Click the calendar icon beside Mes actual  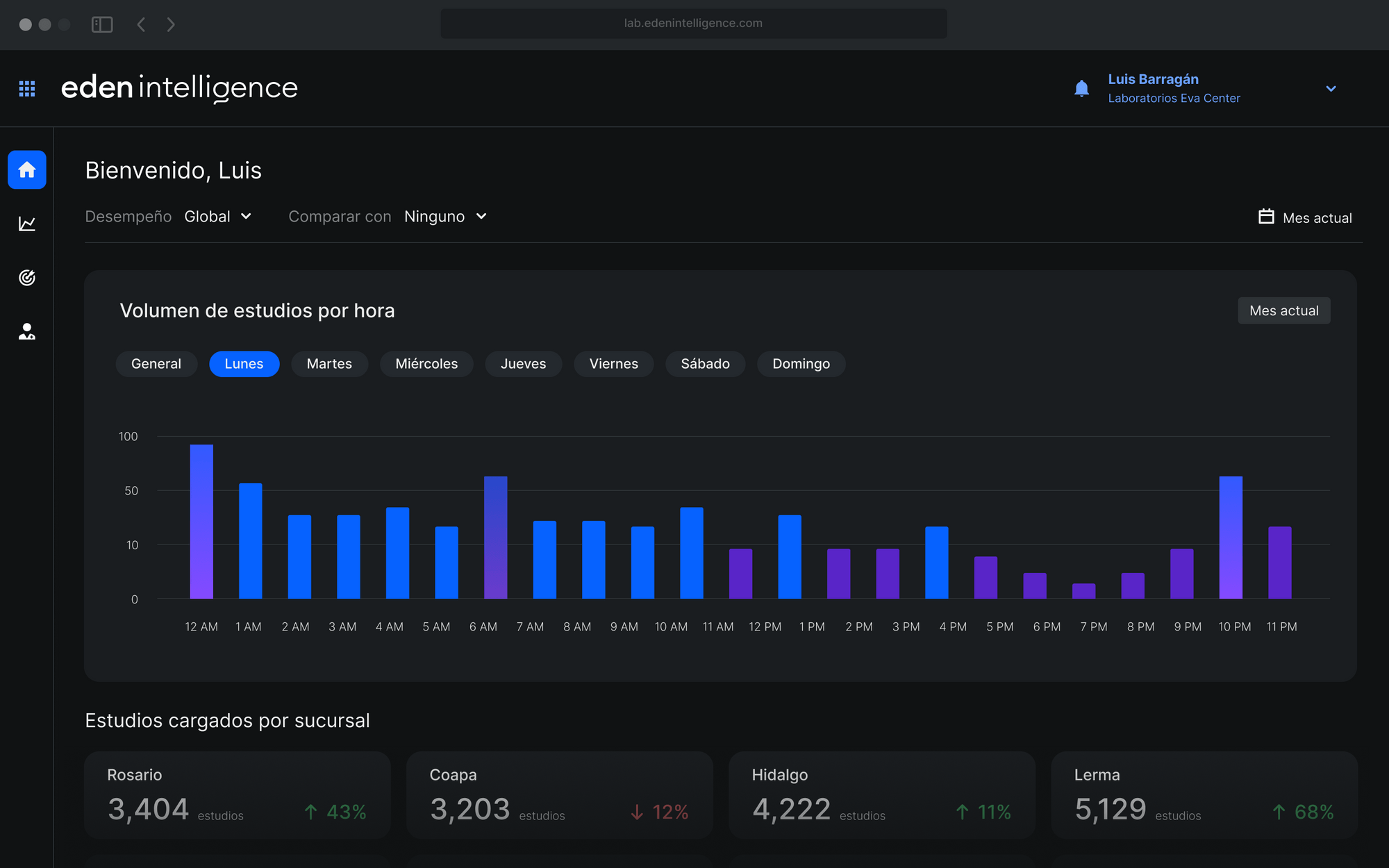[x=1266, y=217]
